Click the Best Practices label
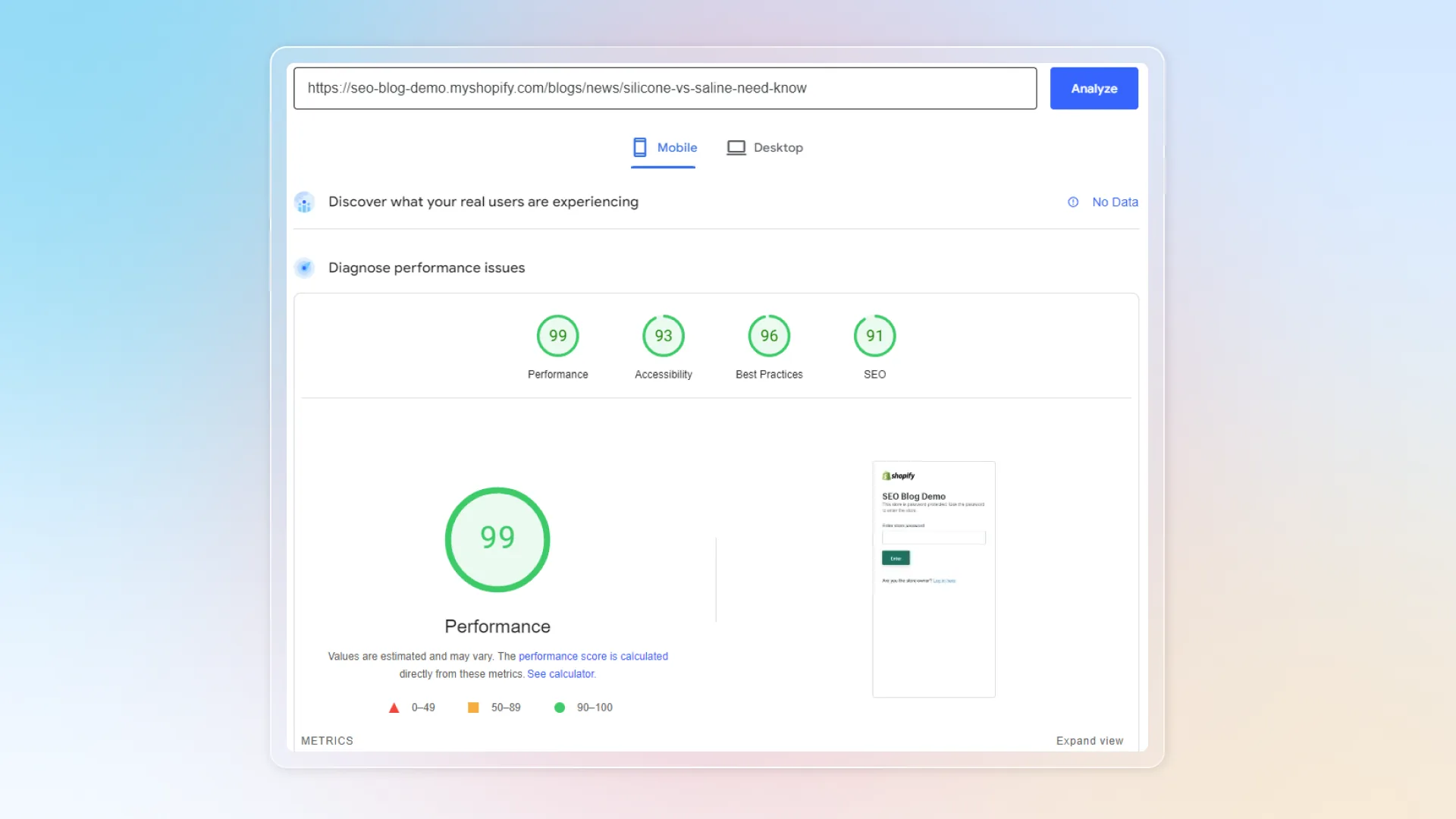This screenshot has width=1456, height=819. tap(769, 375)
